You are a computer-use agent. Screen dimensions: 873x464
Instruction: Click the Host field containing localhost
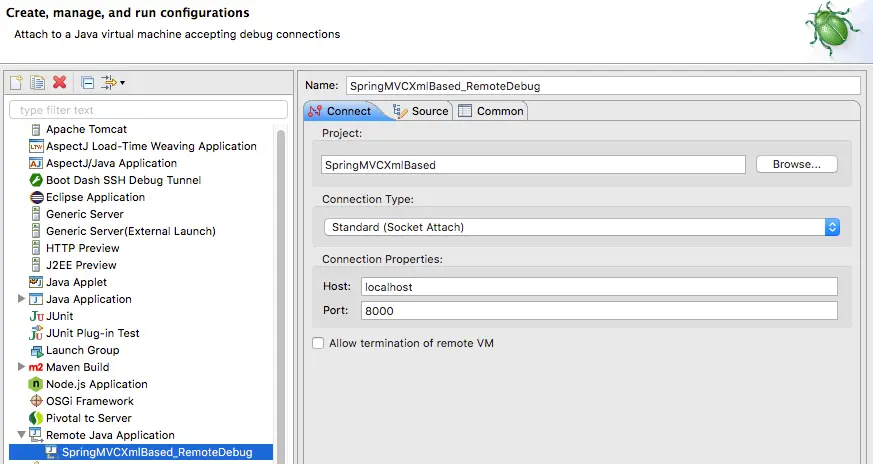click(x=599, y=287)
